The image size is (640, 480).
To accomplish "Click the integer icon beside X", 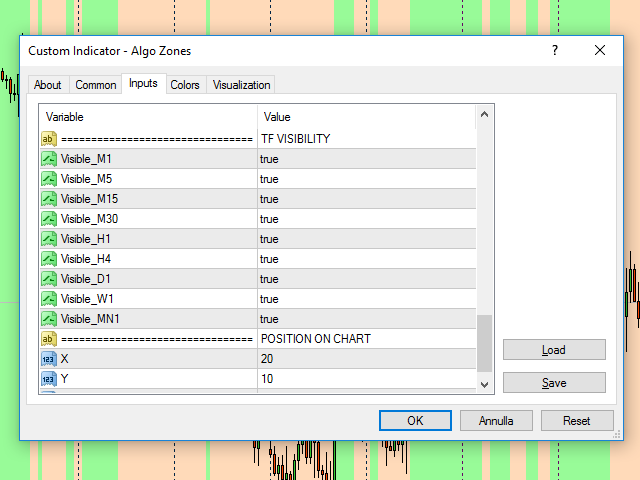I will point(48,359).
